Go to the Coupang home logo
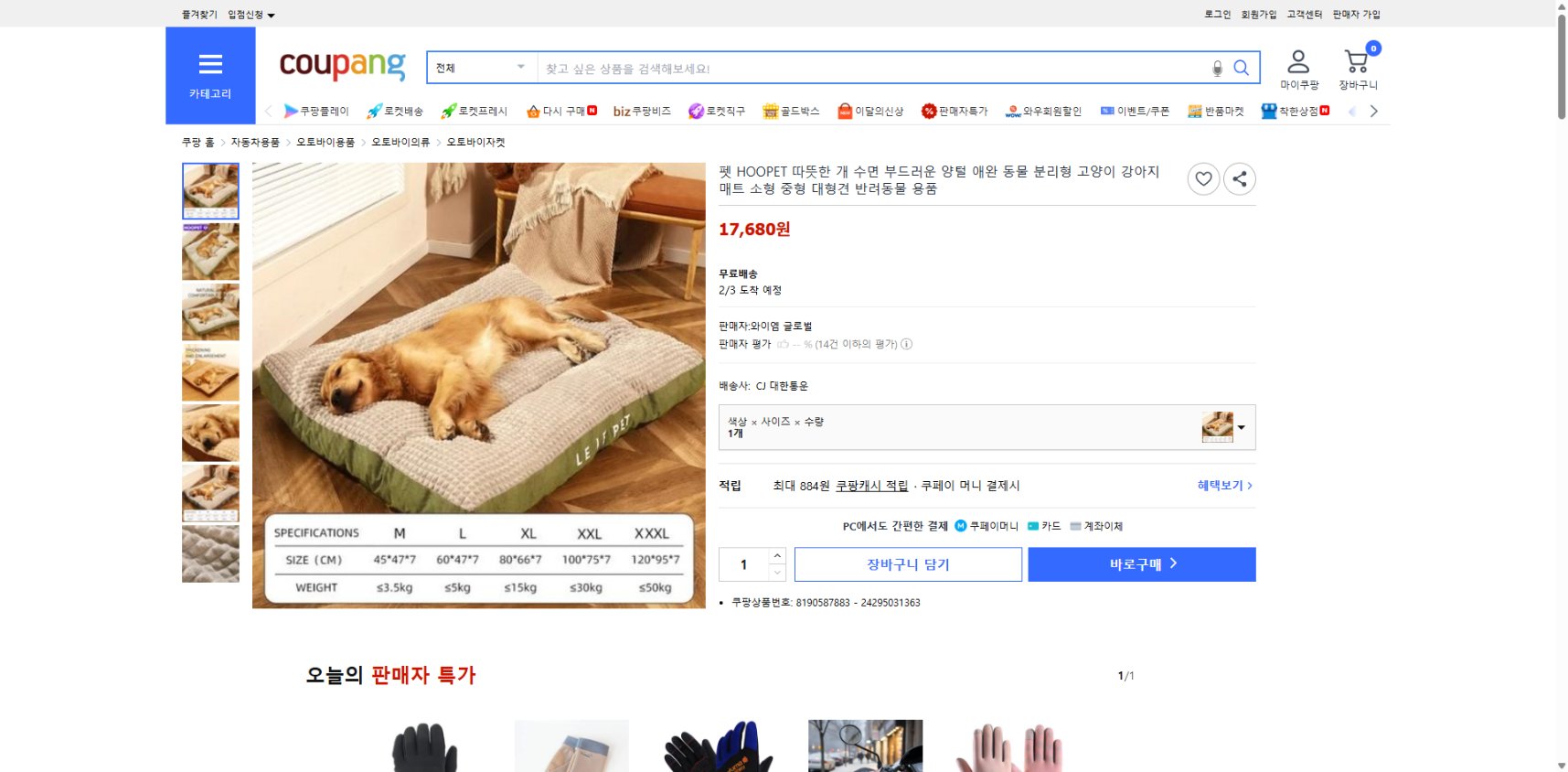 pos(342,65)
